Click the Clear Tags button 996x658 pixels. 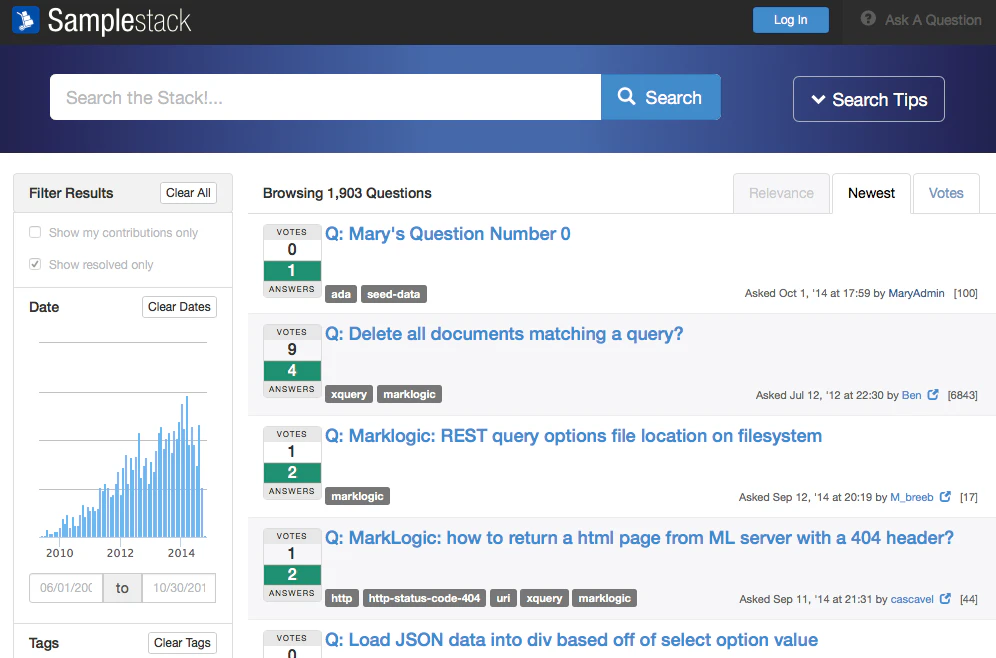pyautogui.click(x=182, y=643)
